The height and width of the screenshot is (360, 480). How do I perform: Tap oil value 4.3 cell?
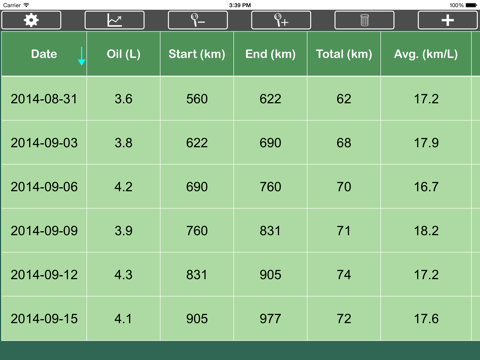tap(124, 275)
